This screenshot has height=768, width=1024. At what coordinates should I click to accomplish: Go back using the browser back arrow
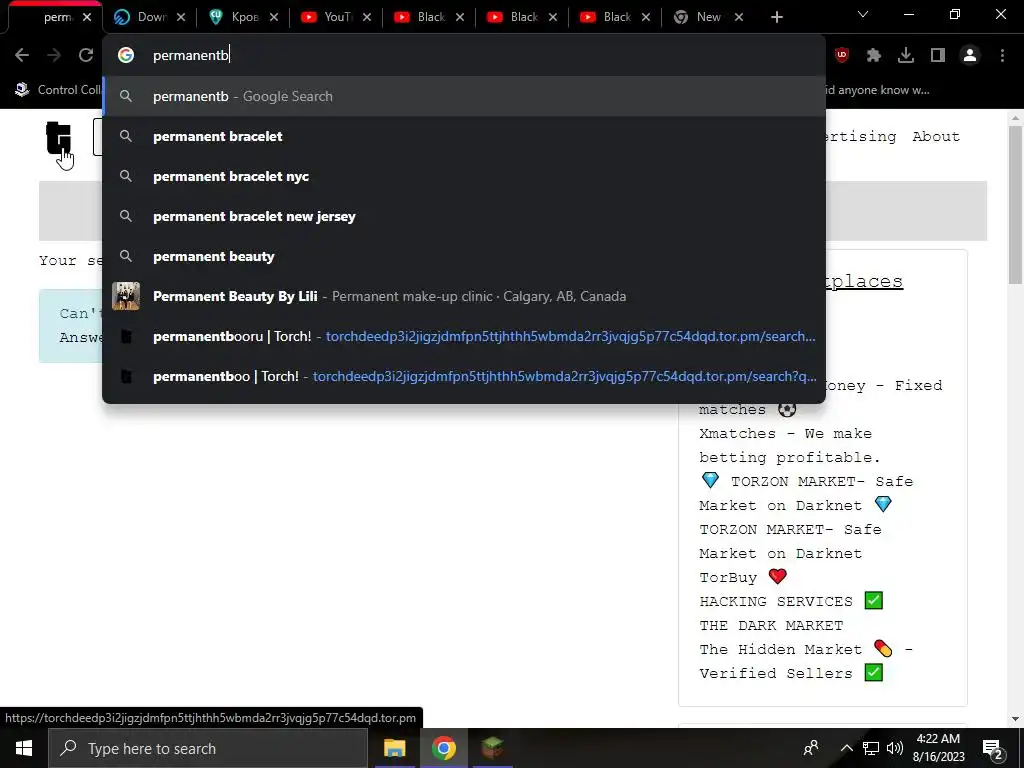22,56
